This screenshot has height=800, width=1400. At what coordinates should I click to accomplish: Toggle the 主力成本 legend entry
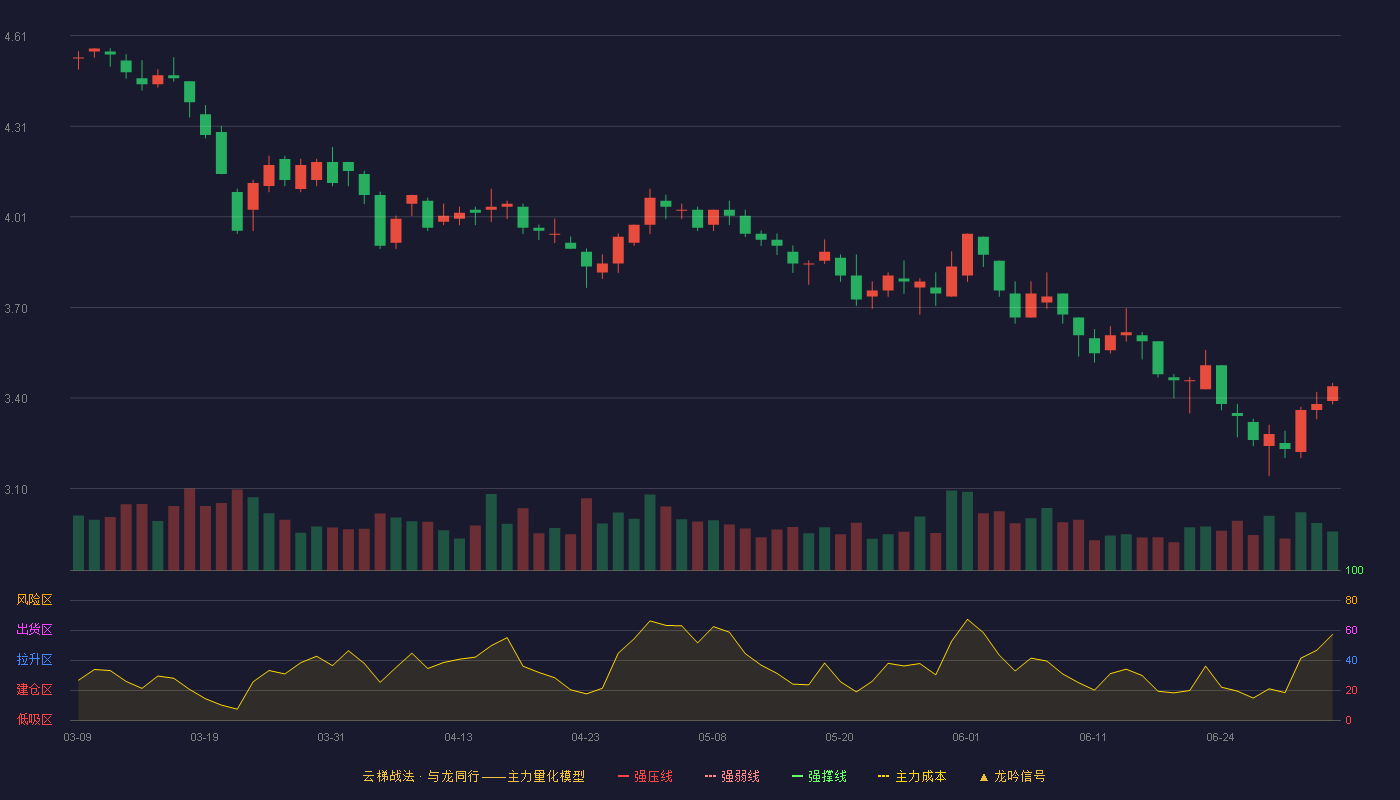[x=912, y=776]
